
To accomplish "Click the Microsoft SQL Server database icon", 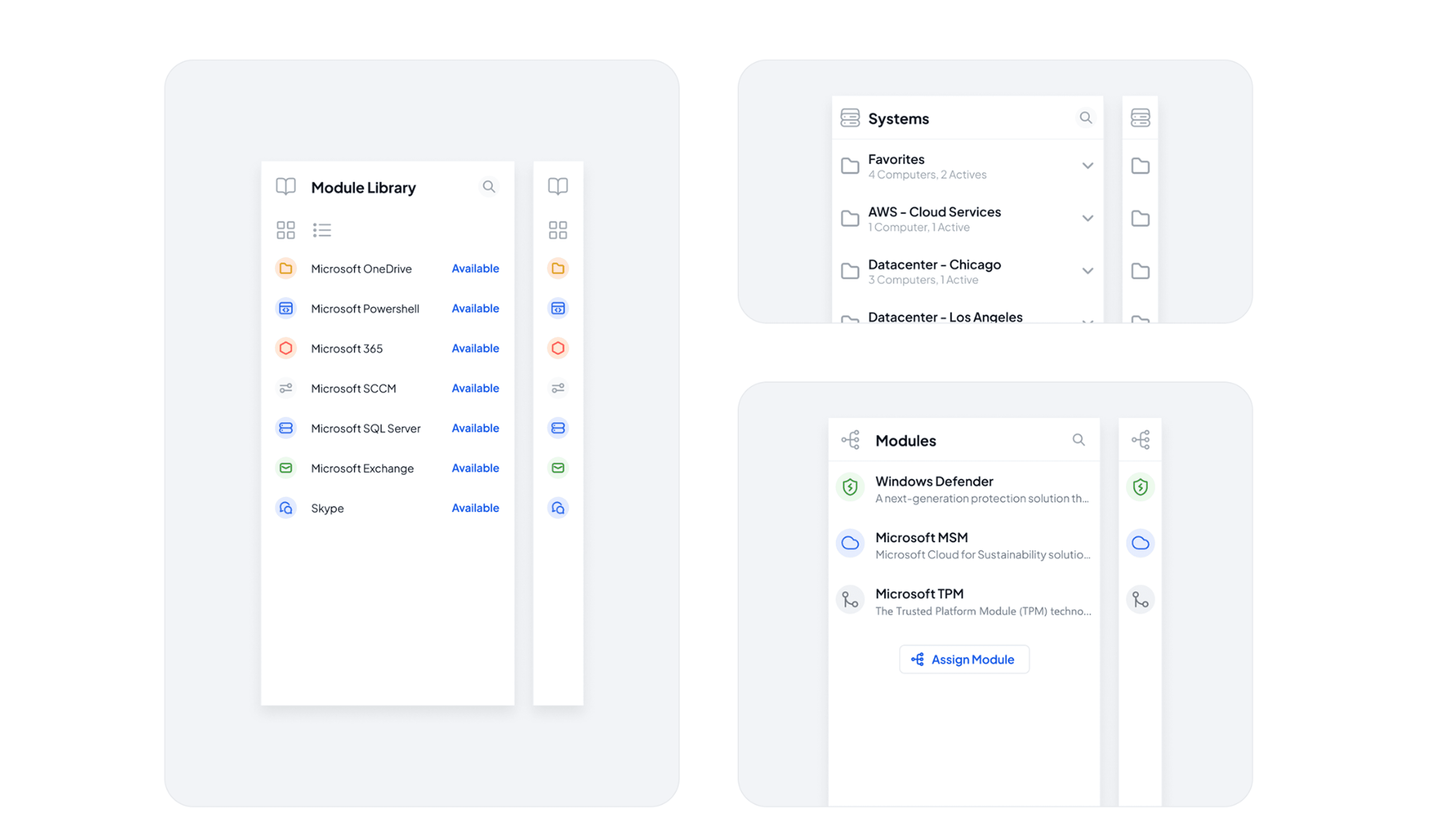I will 286,428.
